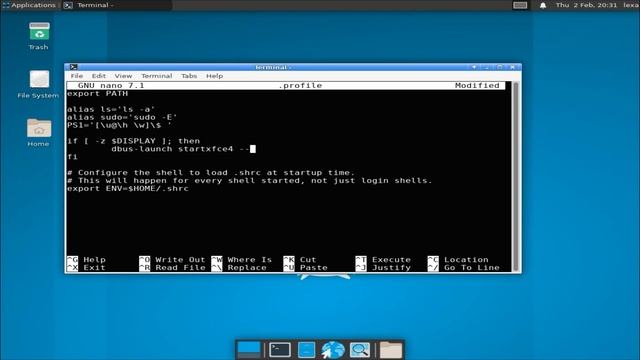Click the ^J Justify shortcut label
The image size is (640, 360).
(x=383, y=268)
